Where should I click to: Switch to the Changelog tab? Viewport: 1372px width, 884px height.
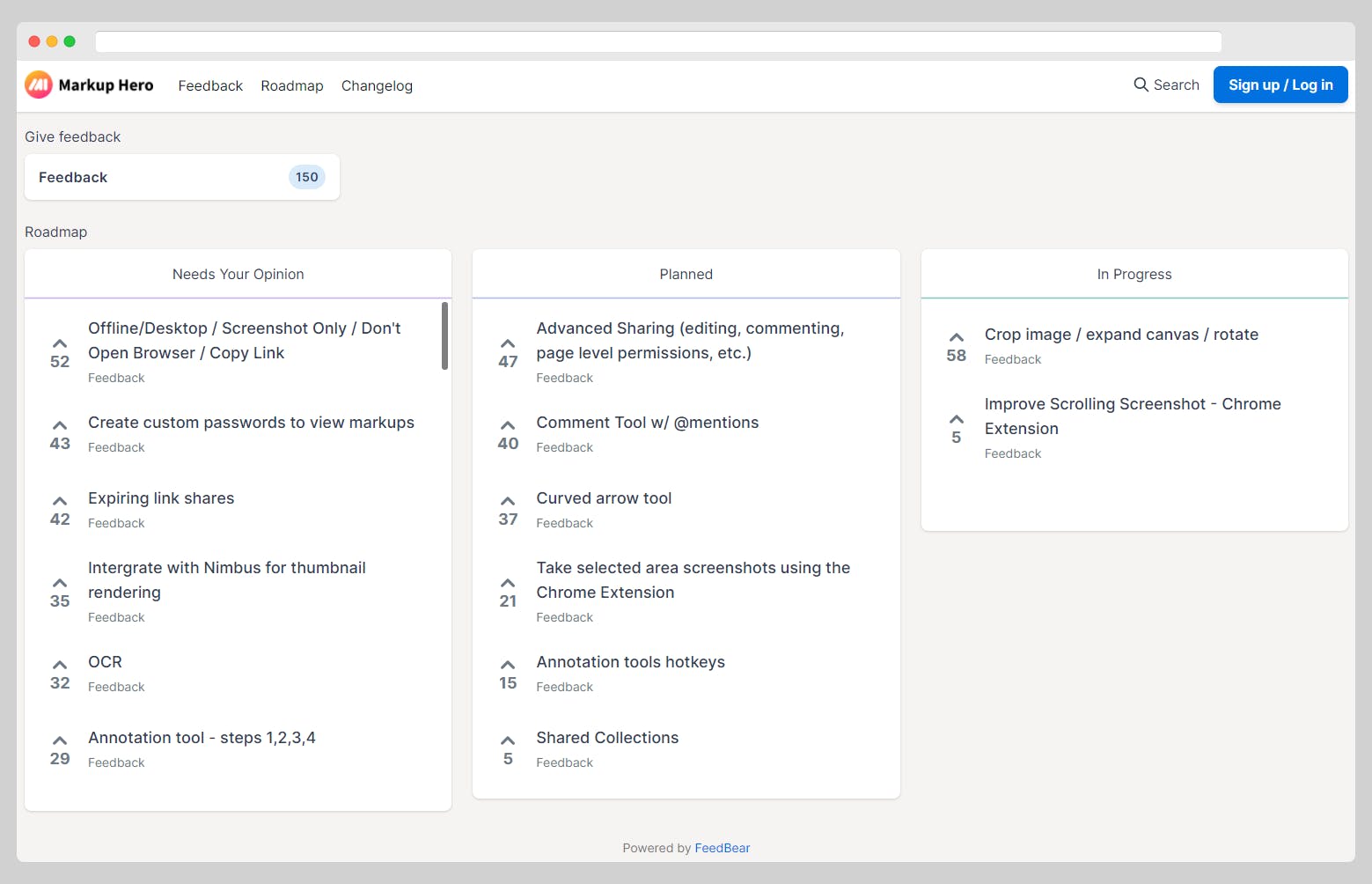377,85
